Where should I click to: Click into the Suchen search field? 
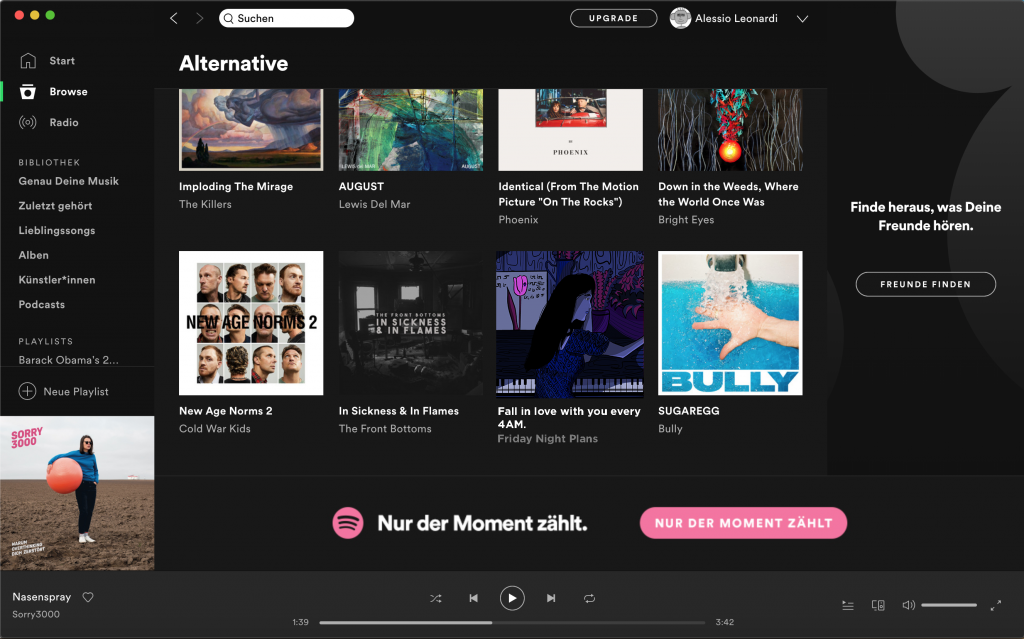point(290,18)
